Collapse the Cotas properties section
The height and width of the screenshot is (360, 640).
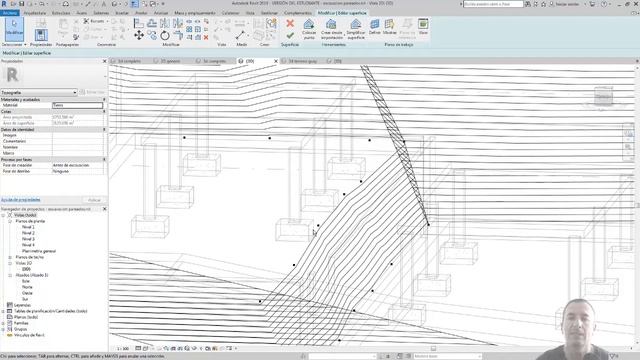104,111
